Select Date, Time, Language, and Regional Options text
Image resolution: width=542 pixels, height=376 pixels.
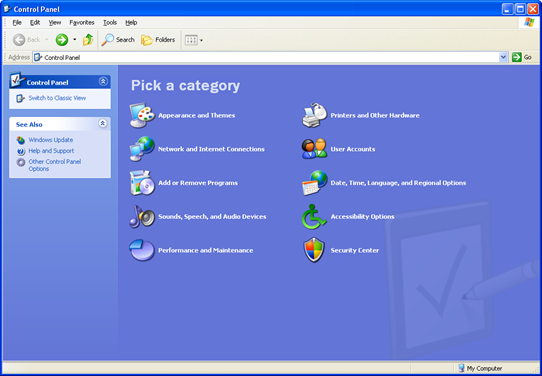pyautogui.click(x=398, y=183)
